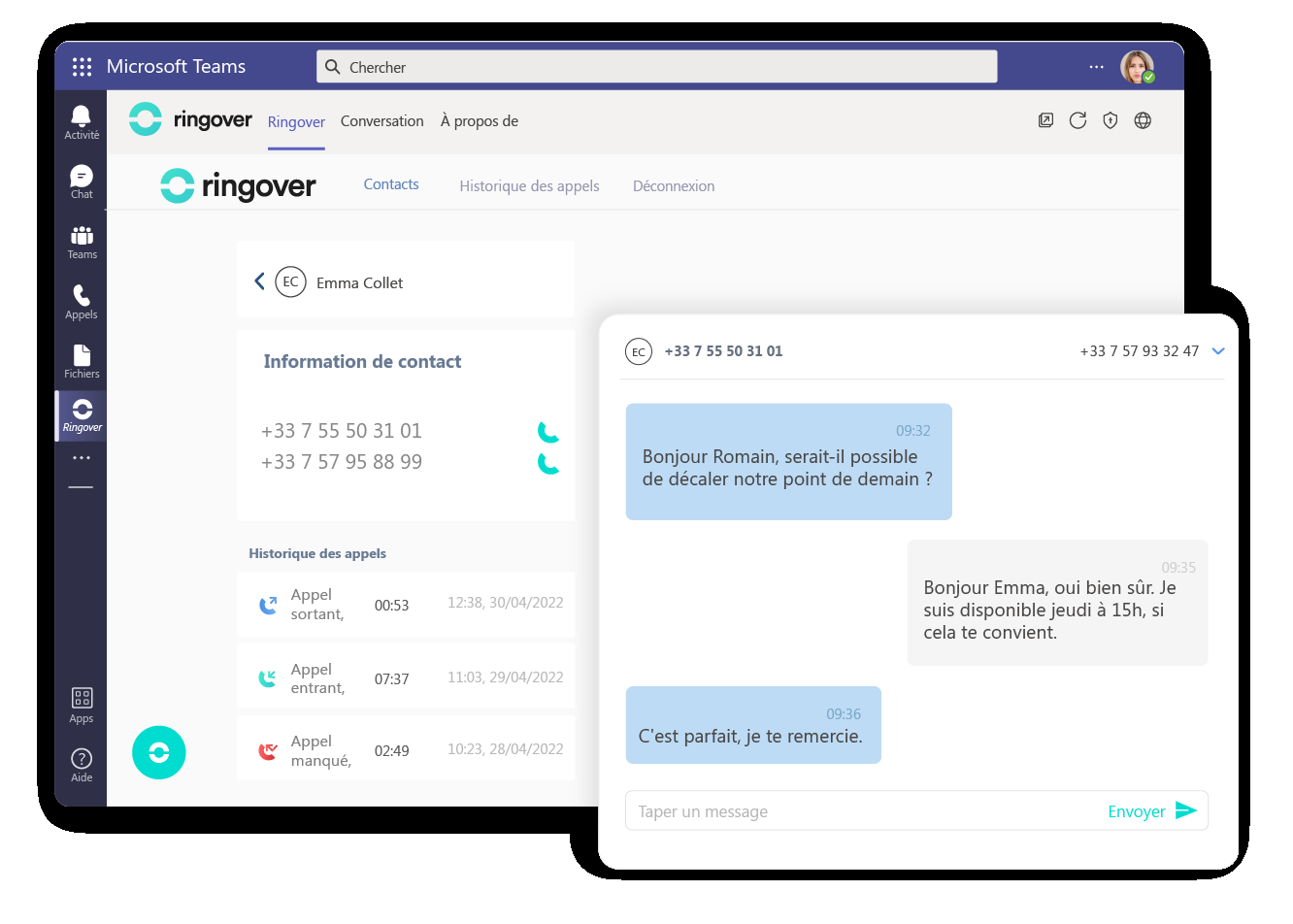Pop out the app in new window

[1045, 120]
